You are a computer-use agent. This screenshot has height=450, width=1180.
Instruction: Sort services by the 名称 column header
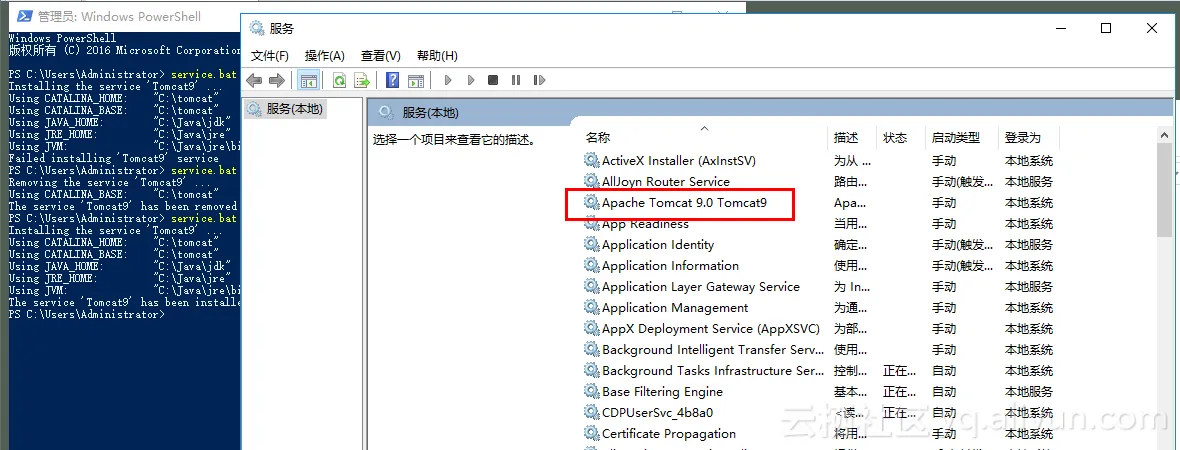(704, 138)
